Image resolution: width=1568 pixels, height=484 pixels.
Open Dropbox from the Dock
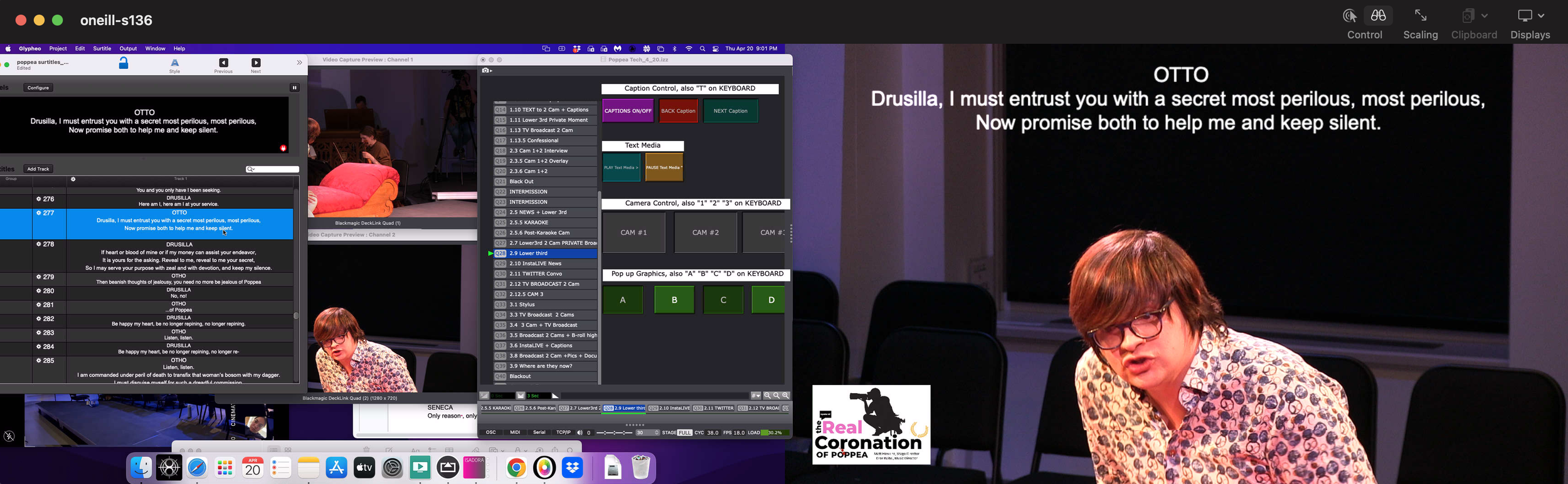click(x=572, y=468)
